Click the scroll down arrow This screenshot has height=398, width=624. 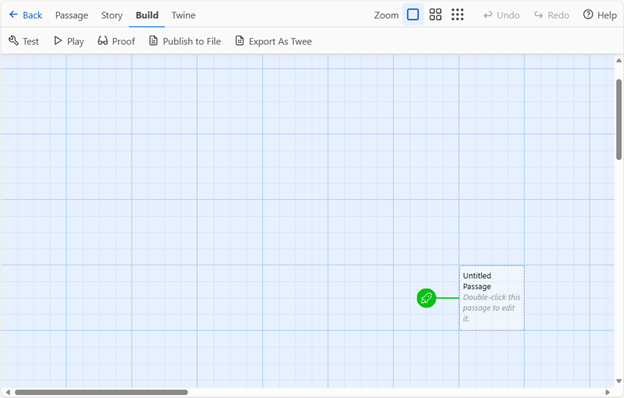(x=619, y=381)
